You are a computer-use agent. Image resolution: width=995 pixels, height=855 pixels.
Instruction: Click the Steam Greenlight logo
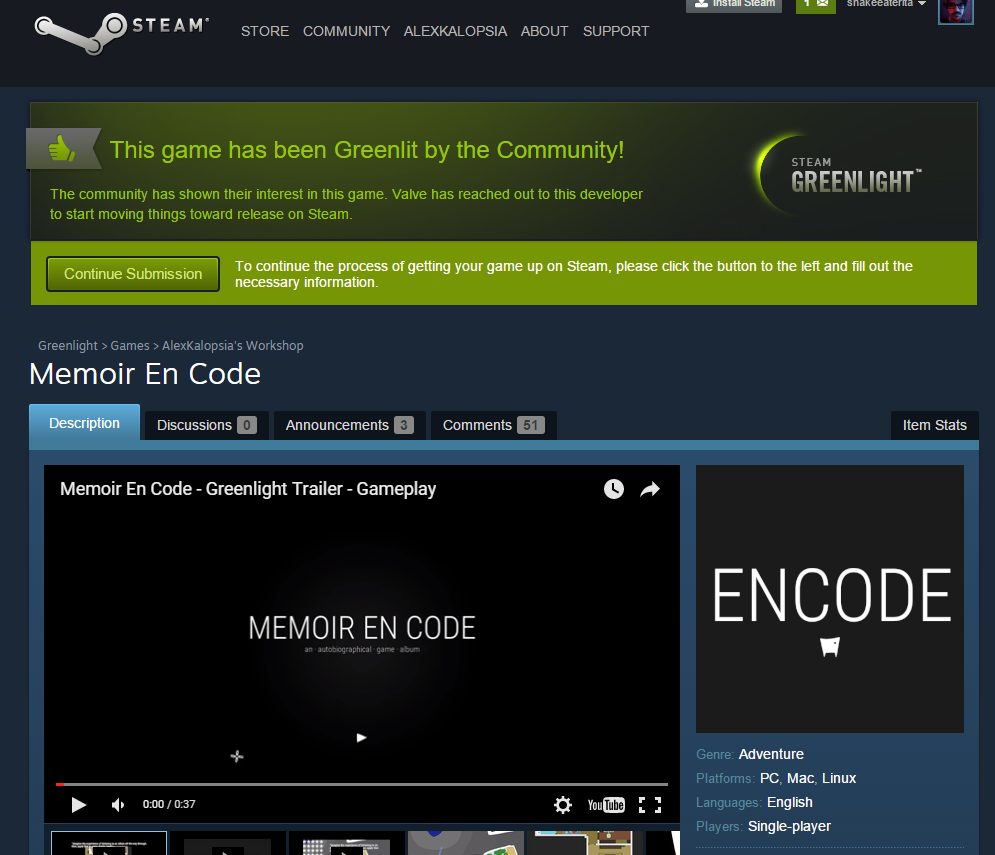click(x=840, y=175)
